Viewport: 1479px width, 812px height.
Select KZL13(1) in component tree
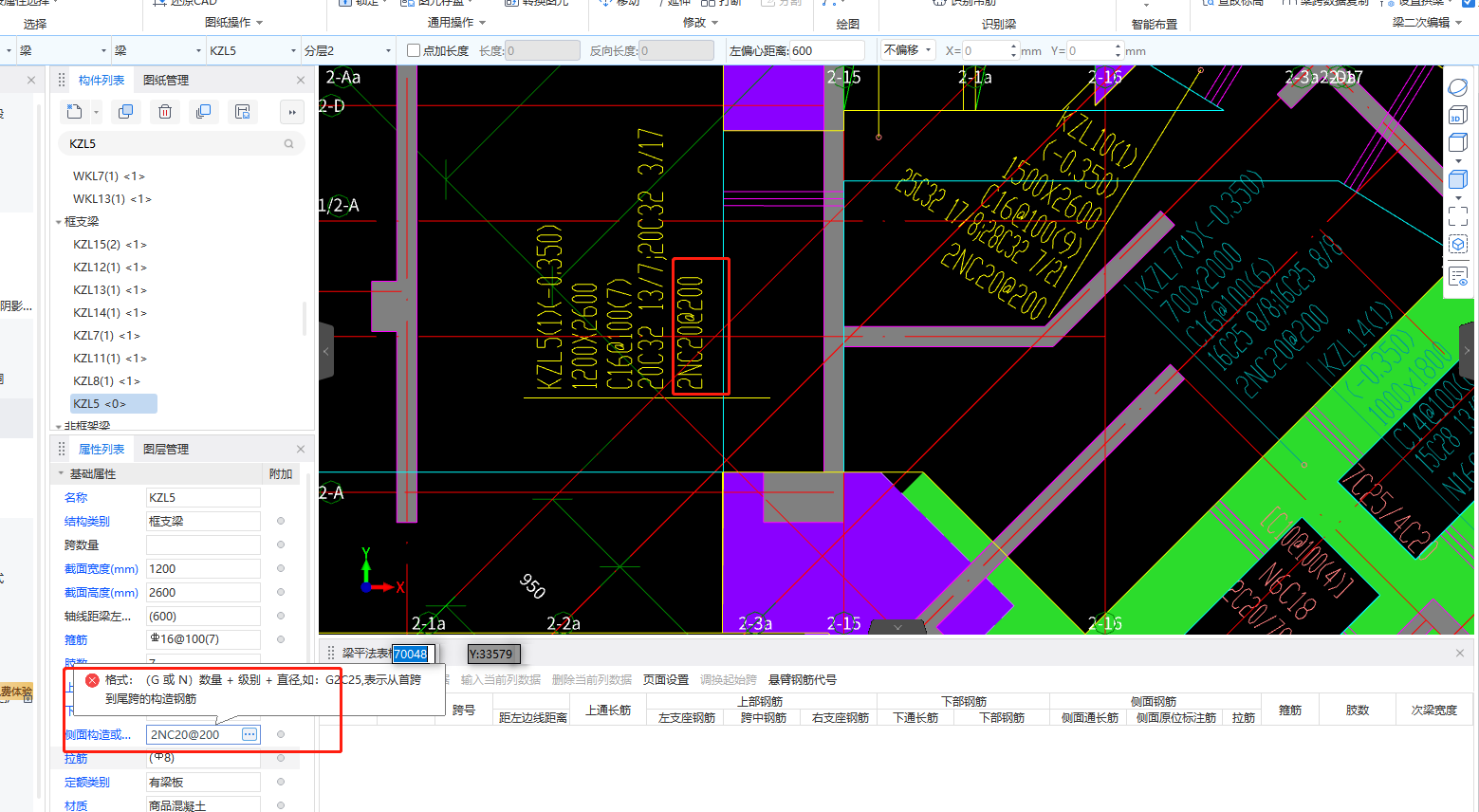coord(110,289)
